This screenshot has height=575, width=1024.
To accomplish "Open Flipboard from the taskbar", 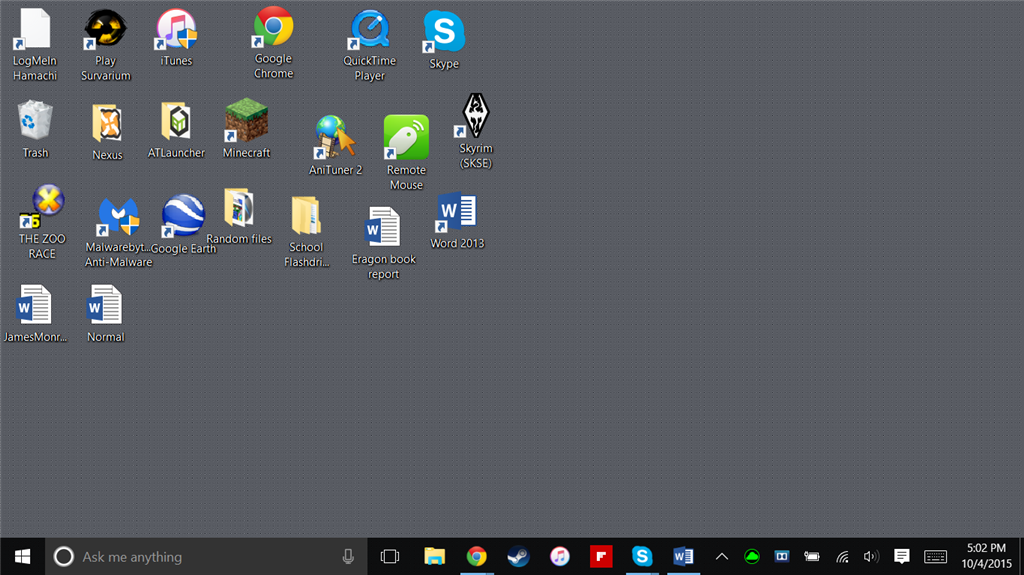I will tap(601, 557).
